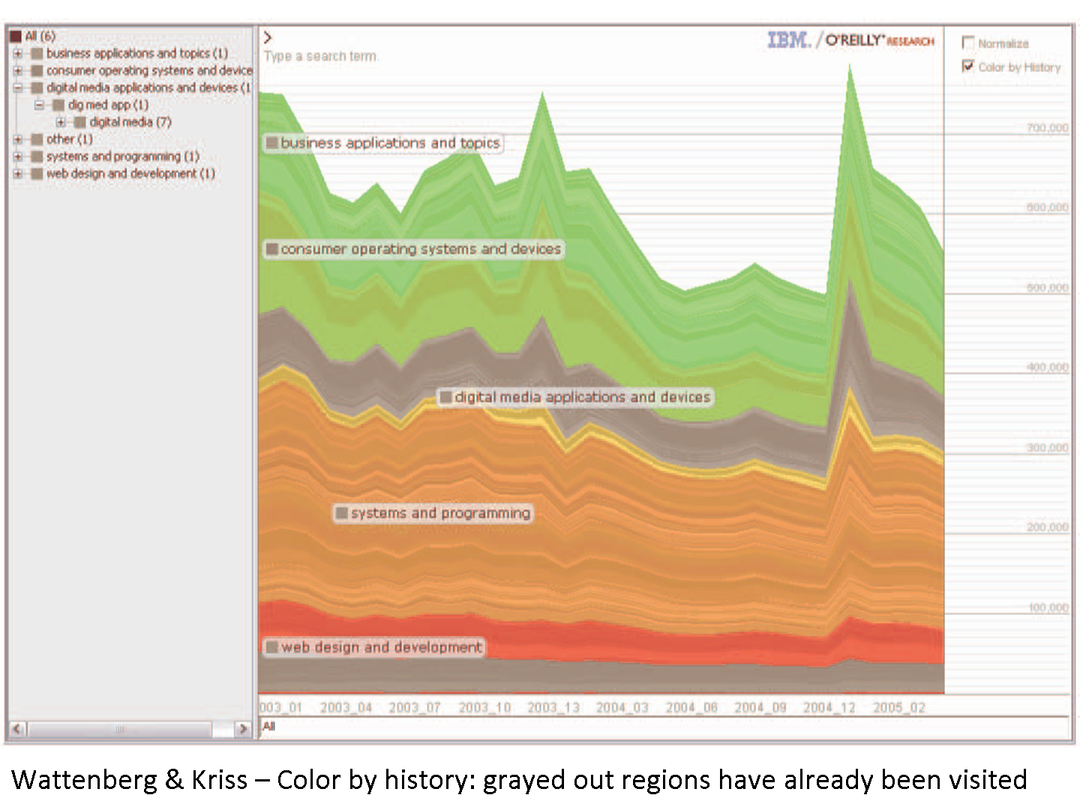Click the IBM logo in chart header

(789, 41)
